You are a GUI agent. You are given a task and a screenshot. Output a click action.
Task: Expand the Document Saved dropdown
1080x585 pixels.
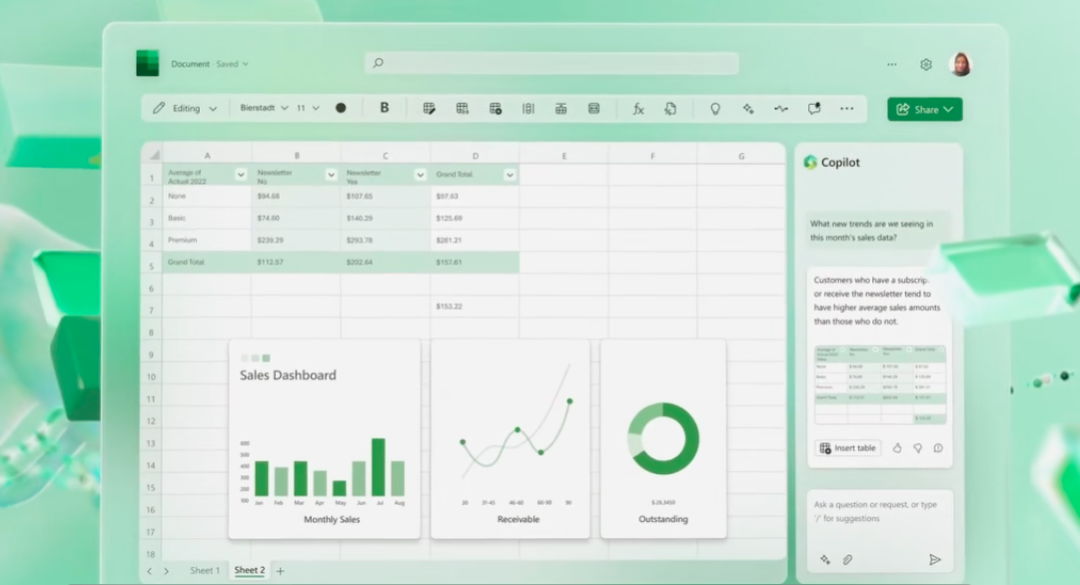coord(245,64)
